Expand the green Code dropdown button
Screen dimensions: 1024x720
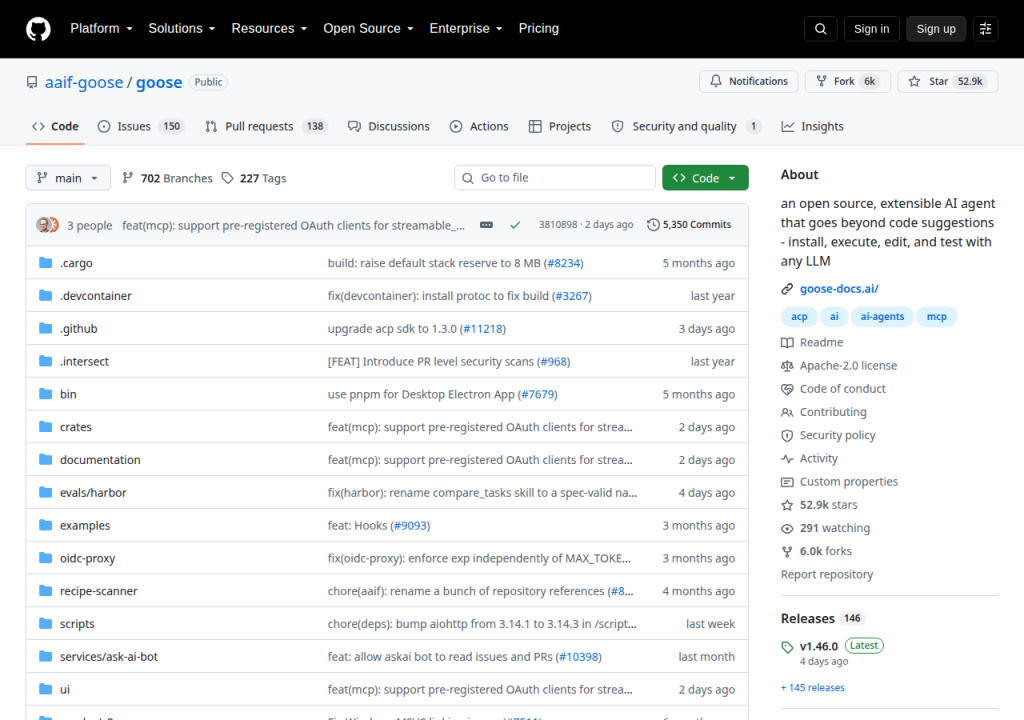tap(705, 178)
